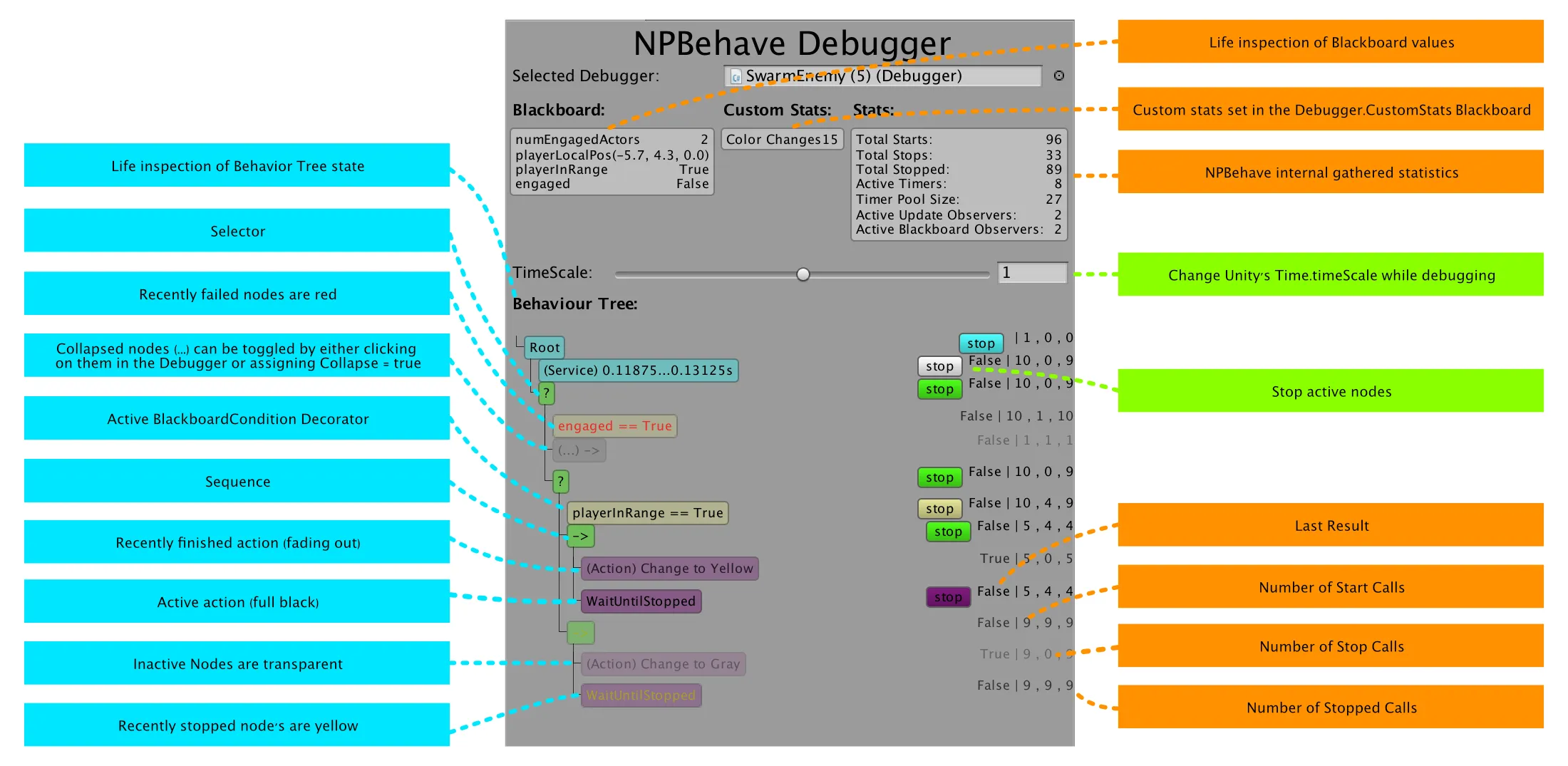Click the green stop button directly below the khaki one
Screen dimensions: 1568x766
tap(949, 532)
